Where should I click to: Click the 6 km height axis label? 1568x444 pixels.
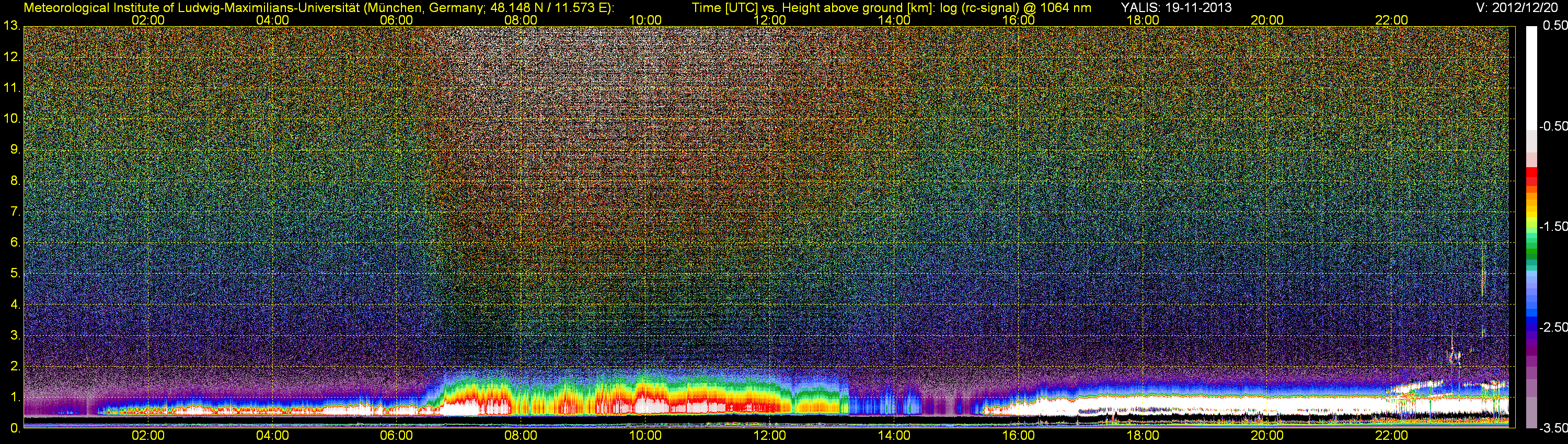pos(15,243)
